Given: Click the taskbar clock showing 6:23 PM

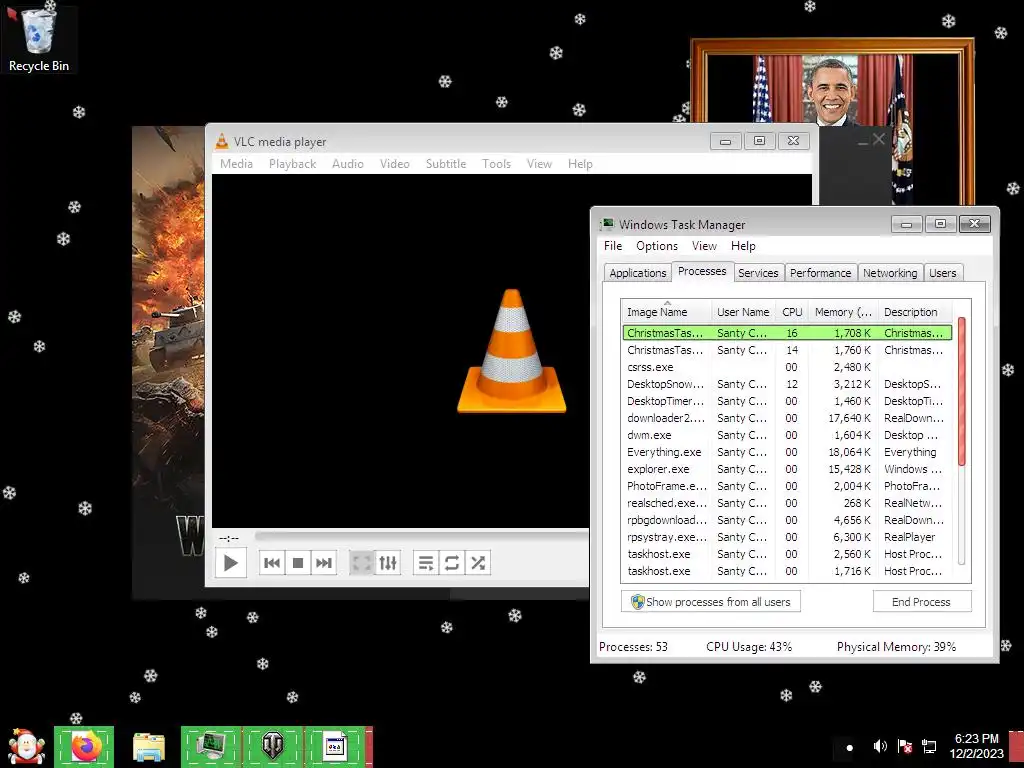Looking at the screenshot, I should (976, 746).
